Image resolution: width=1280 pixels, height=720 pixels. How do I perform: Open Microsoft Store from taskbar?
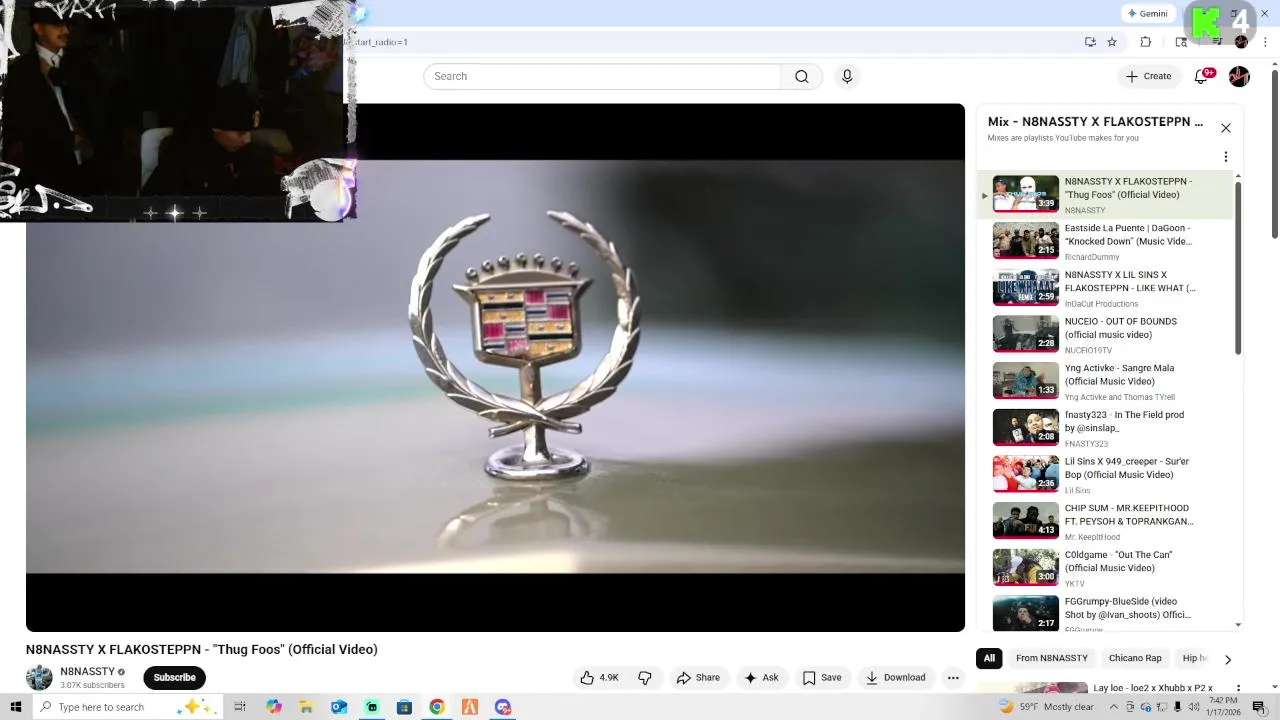pos(404,707)
